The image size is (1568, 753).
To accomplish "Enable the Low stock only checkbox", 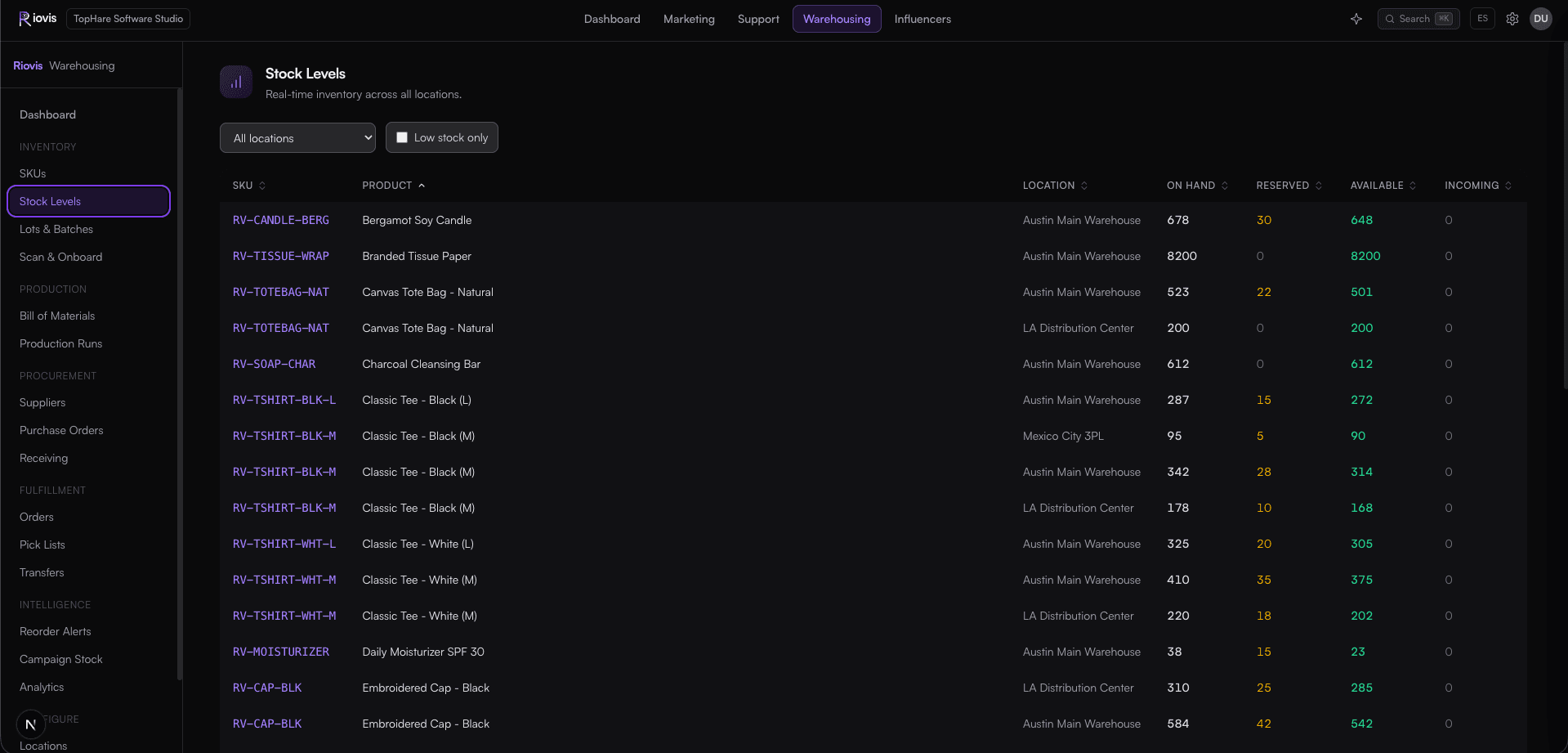I will [x=402, y=137].
